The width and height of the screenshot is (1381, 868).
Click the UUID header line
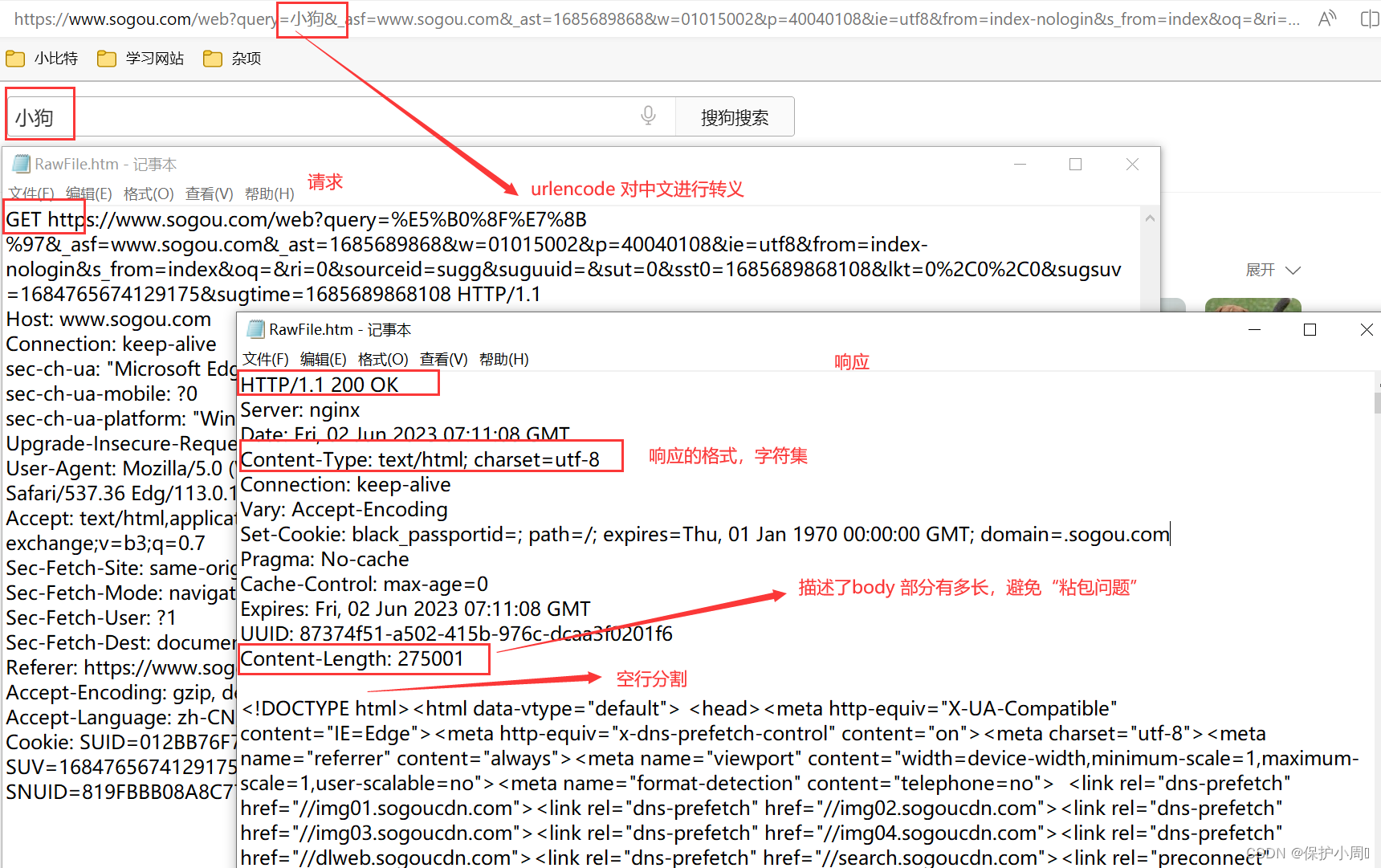pos(457,634)
